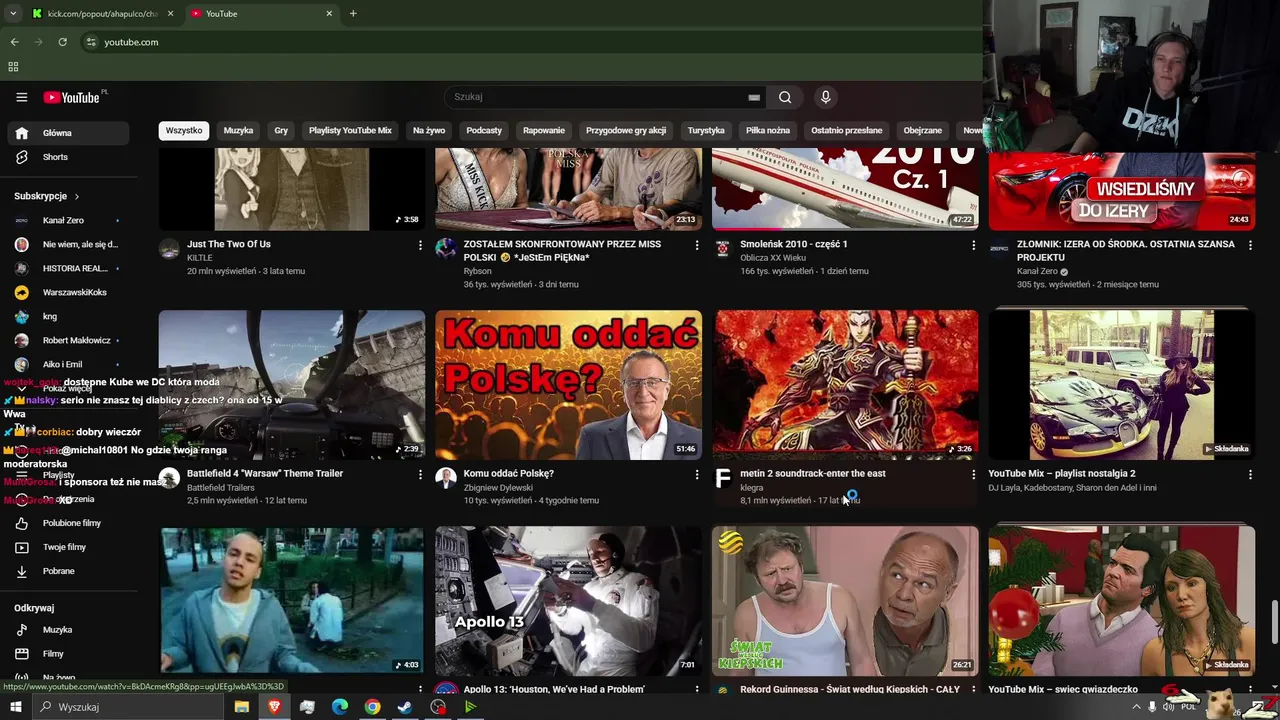Close the kick.com browser tab

170,13
